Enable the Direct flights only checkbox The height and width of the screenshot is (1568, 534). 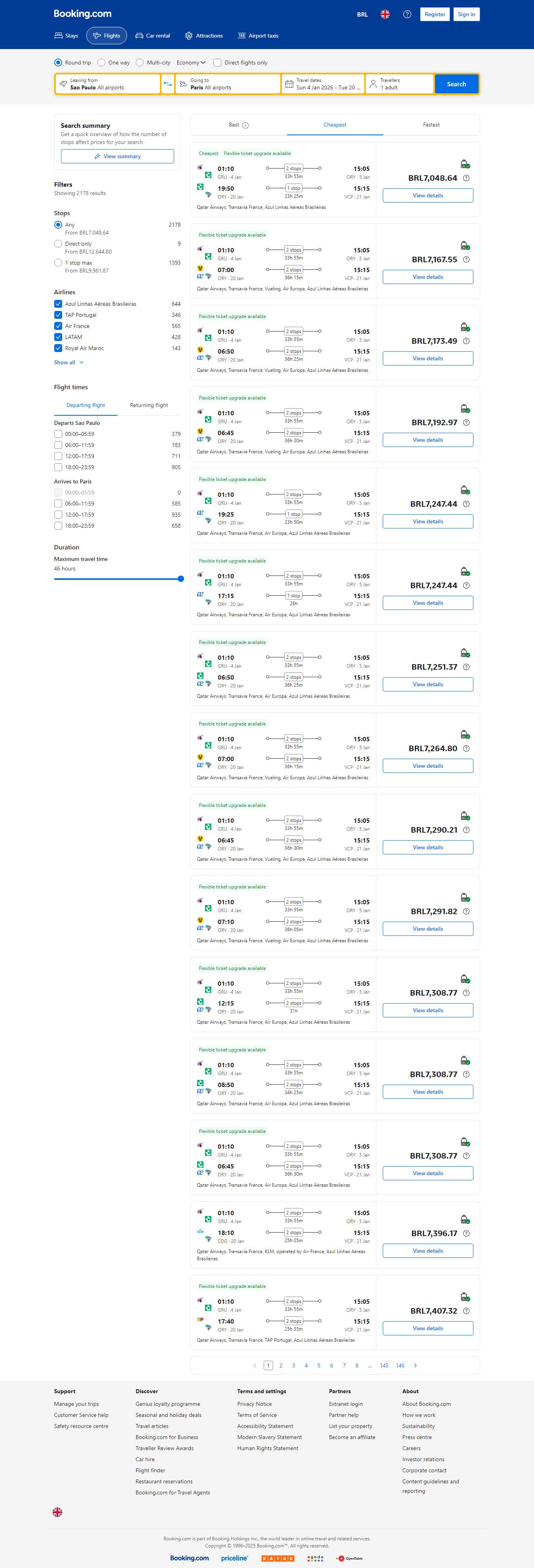point(217,62)
